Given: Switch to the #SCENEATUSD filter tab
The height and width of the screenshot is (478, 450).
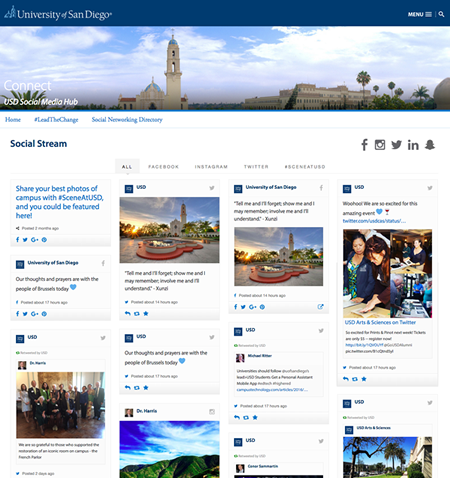Looking at the screenshot, I should pyautogui.click(x=305, y=166).
